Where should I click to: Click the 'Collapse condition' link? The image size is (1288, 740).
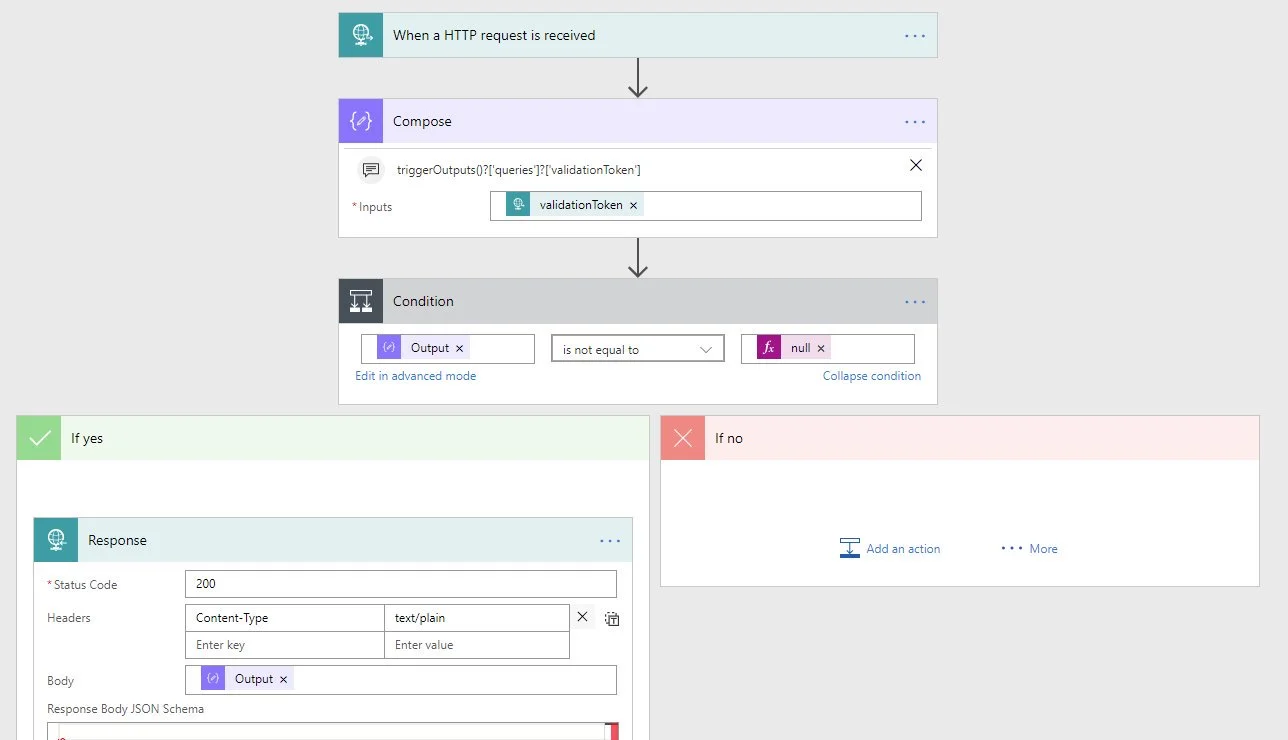pyautogui.click(x=871, y=376)
